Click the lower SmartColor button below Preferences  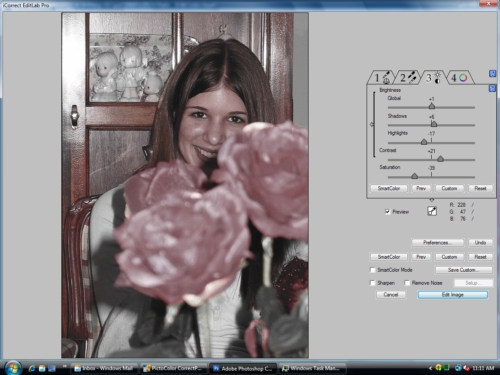click(389, 257)
